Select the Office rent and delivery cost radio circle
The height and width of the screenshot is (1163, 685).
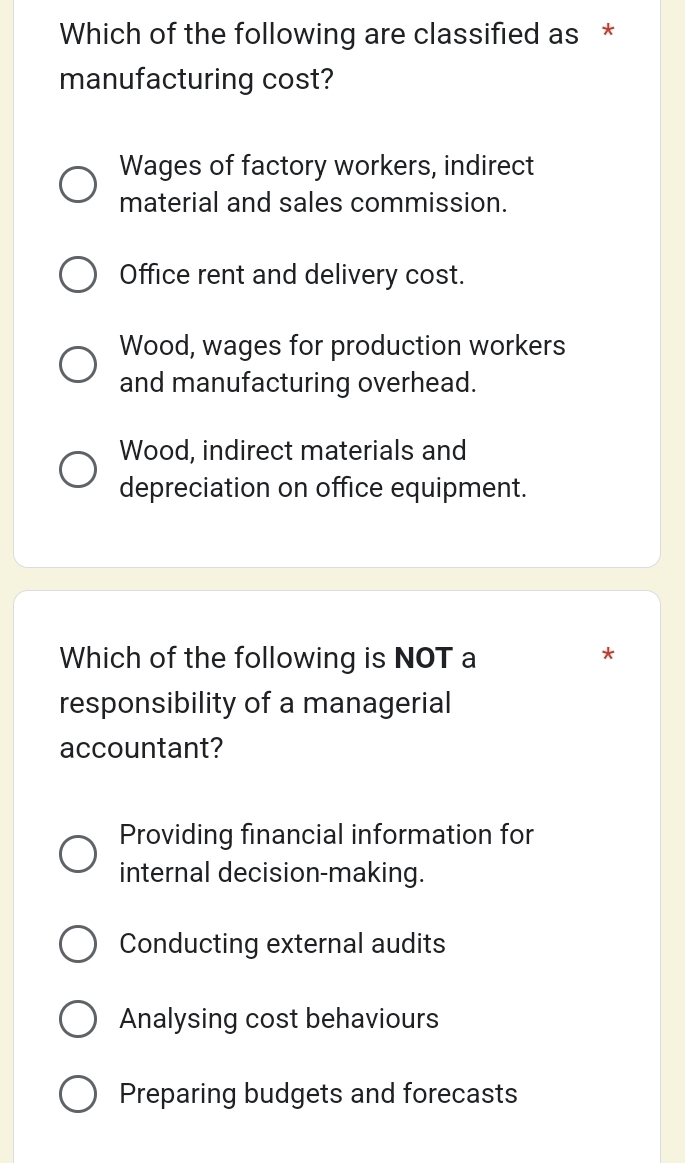[78, 275]
